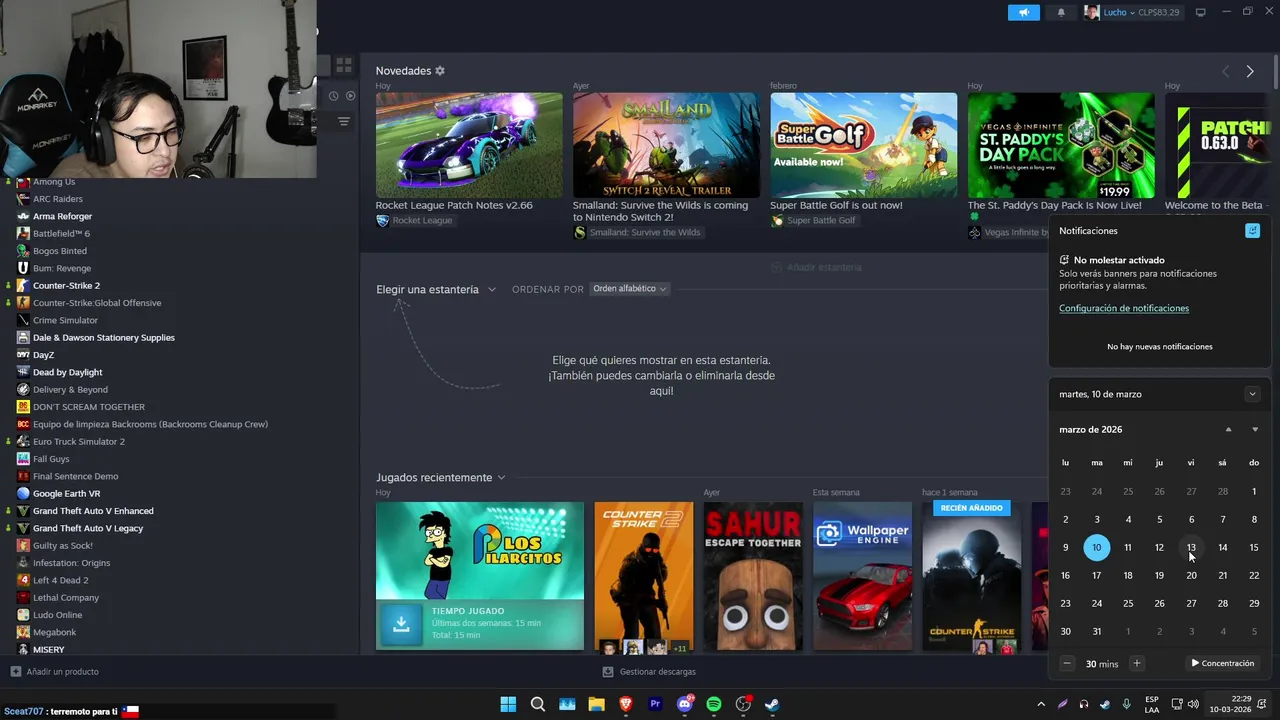Open Premiere Pro from taskbar

click(655, 704)
